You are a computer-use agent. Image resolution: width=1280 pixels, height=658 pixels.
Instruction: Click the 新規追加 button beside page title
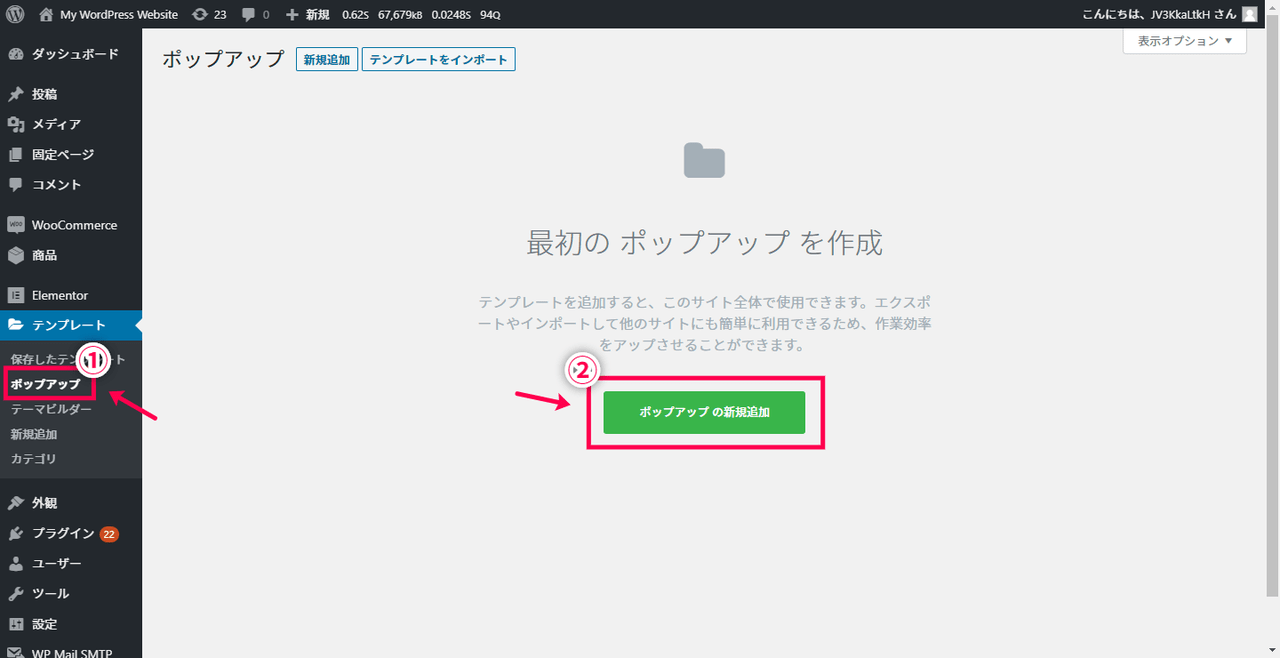click(x=327, y=59)
